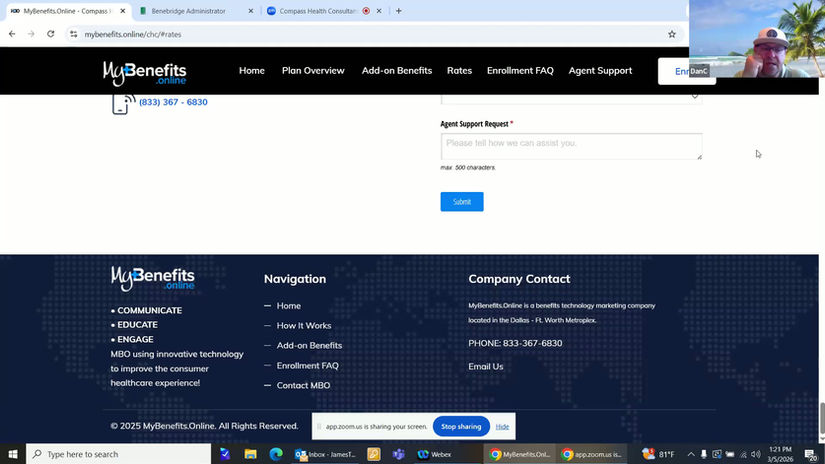Open the notification center icon

point(811,454)
